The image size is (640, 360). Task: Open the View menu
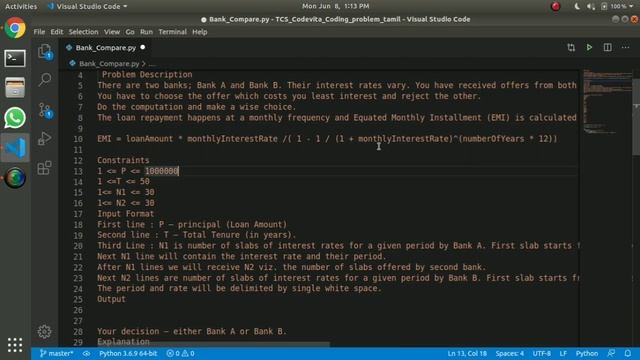coord(111,32)
